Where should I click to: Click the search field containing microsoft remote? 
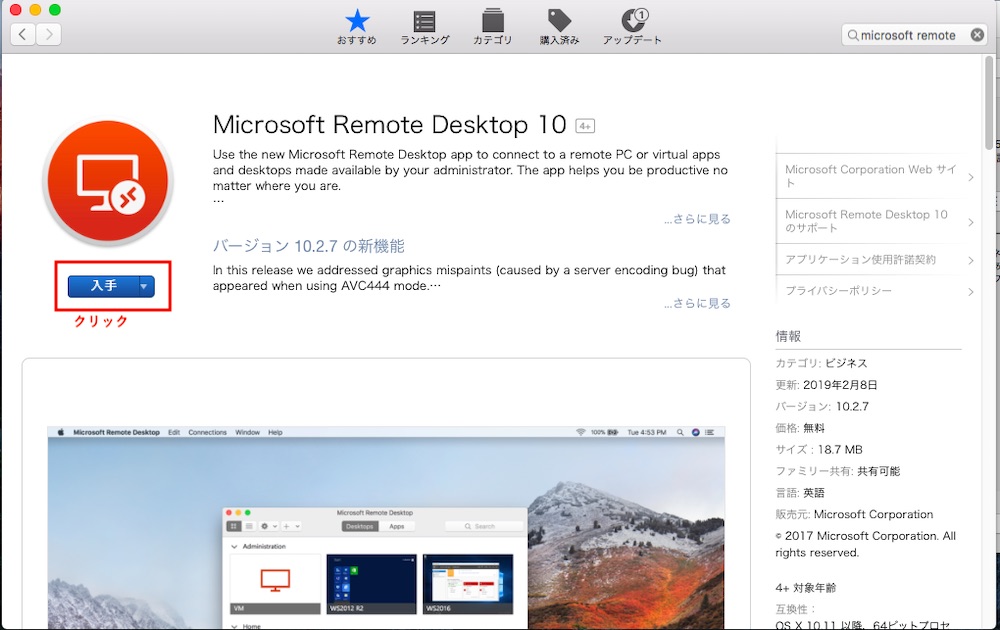914,35
